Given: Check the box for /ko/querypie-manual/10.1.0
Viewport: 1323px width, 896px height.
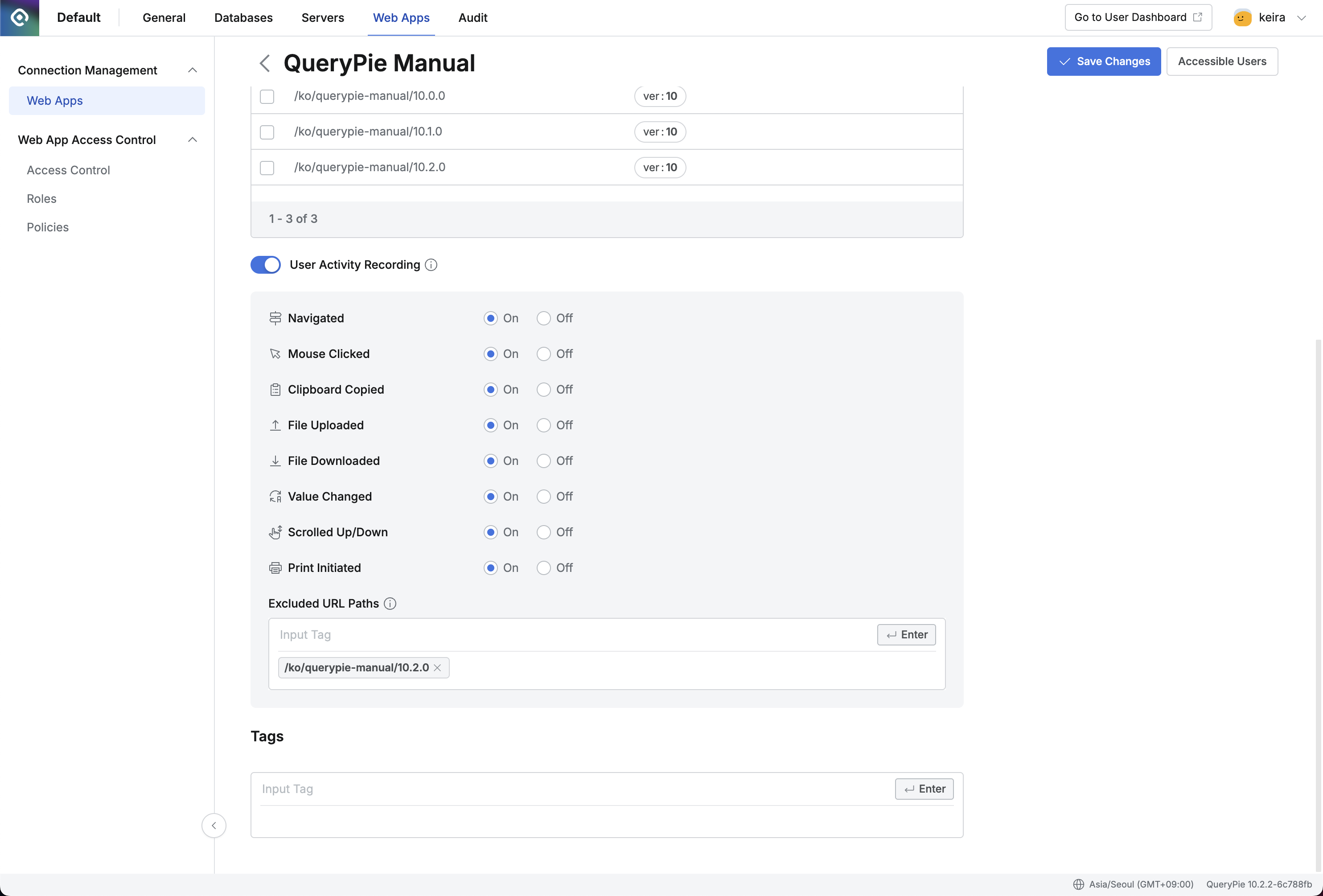Looking at the screenshot, I should (267, 132).
